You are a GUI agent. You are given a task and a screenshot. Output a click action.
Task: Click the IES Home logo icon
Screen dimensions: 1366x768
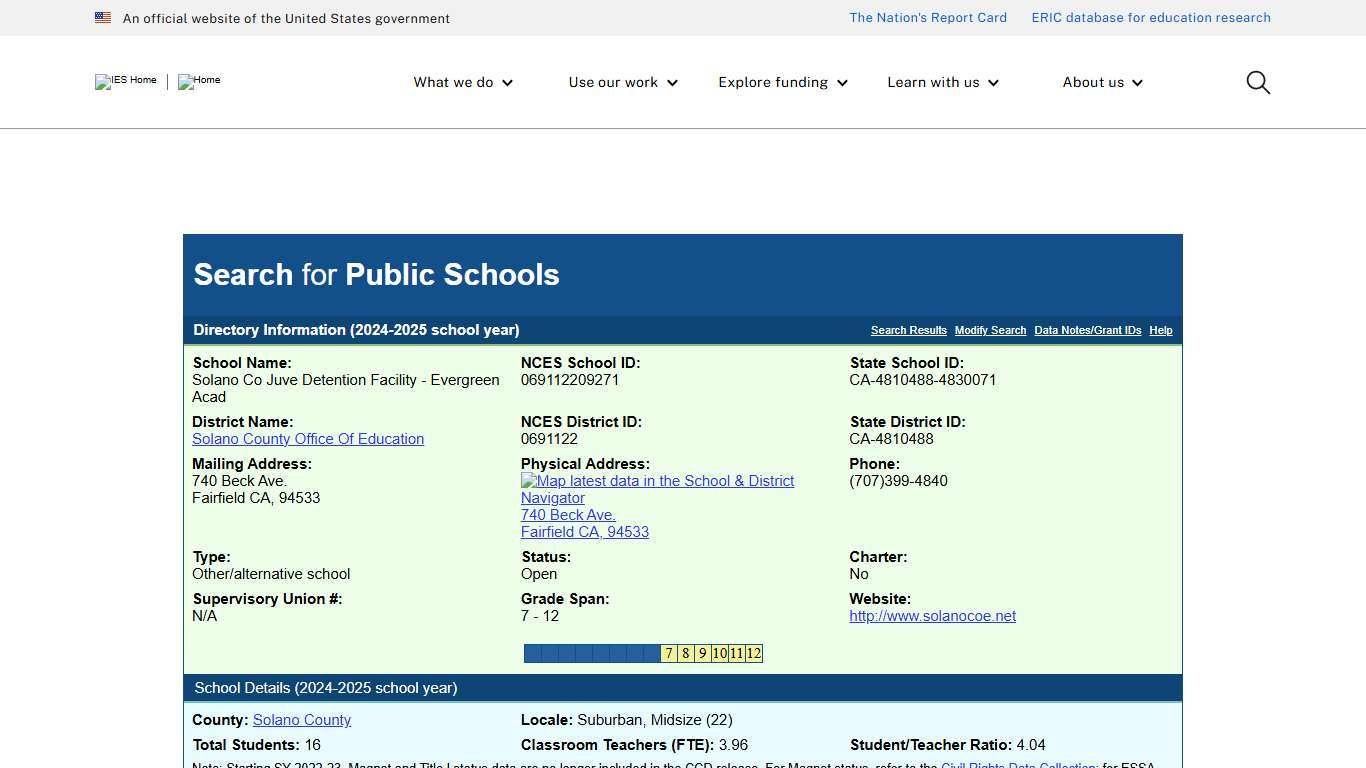[124, 82]
